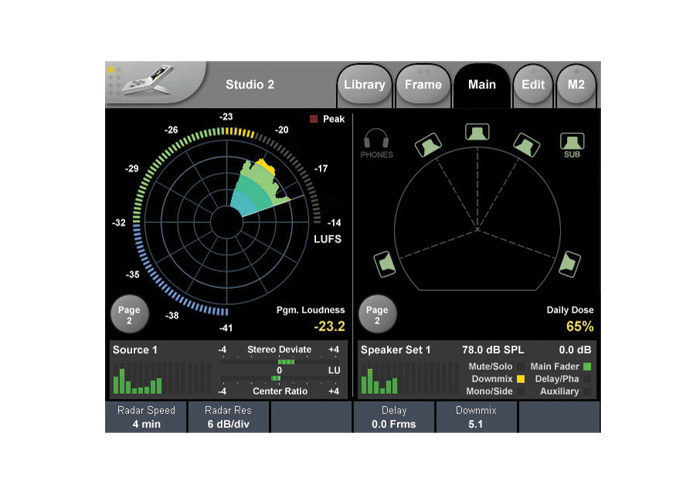Toggle the front right speaker icon
Screen dimensions: 700x500
(x=526, y=145)
